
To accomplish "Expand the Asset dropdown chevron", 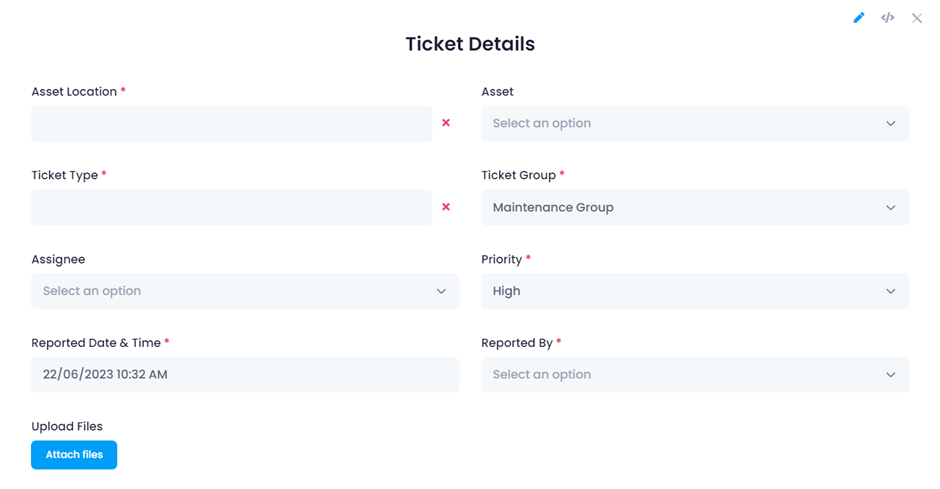I will (x=891, y=123).
